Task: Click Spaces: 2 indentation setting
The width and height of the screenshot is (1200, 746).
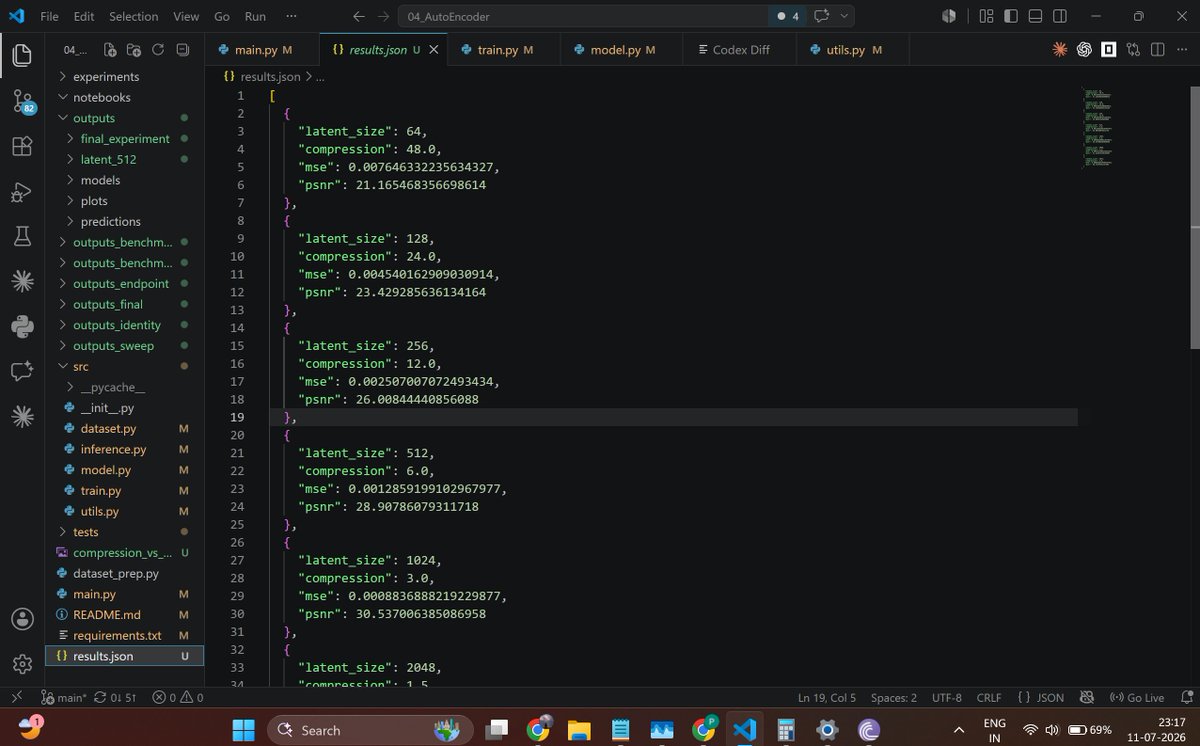Action: tap(893, 697)
